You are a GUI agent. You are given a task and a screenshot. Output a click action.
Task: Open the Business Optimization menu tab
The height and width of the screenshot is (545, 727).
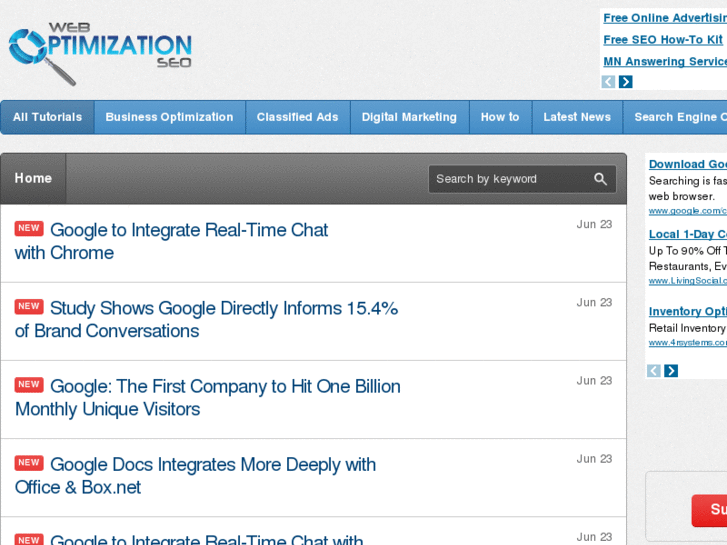170,117
